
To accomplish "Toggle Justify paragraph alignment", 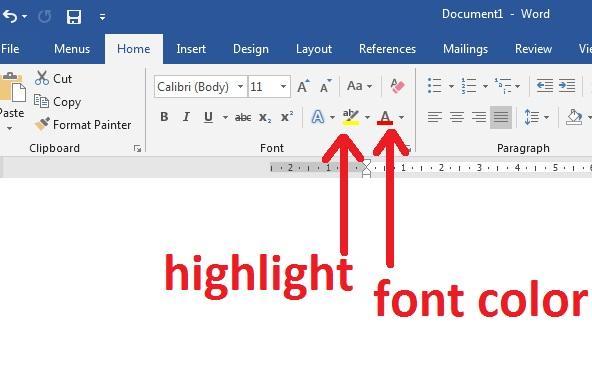I will tap(501, 117).
